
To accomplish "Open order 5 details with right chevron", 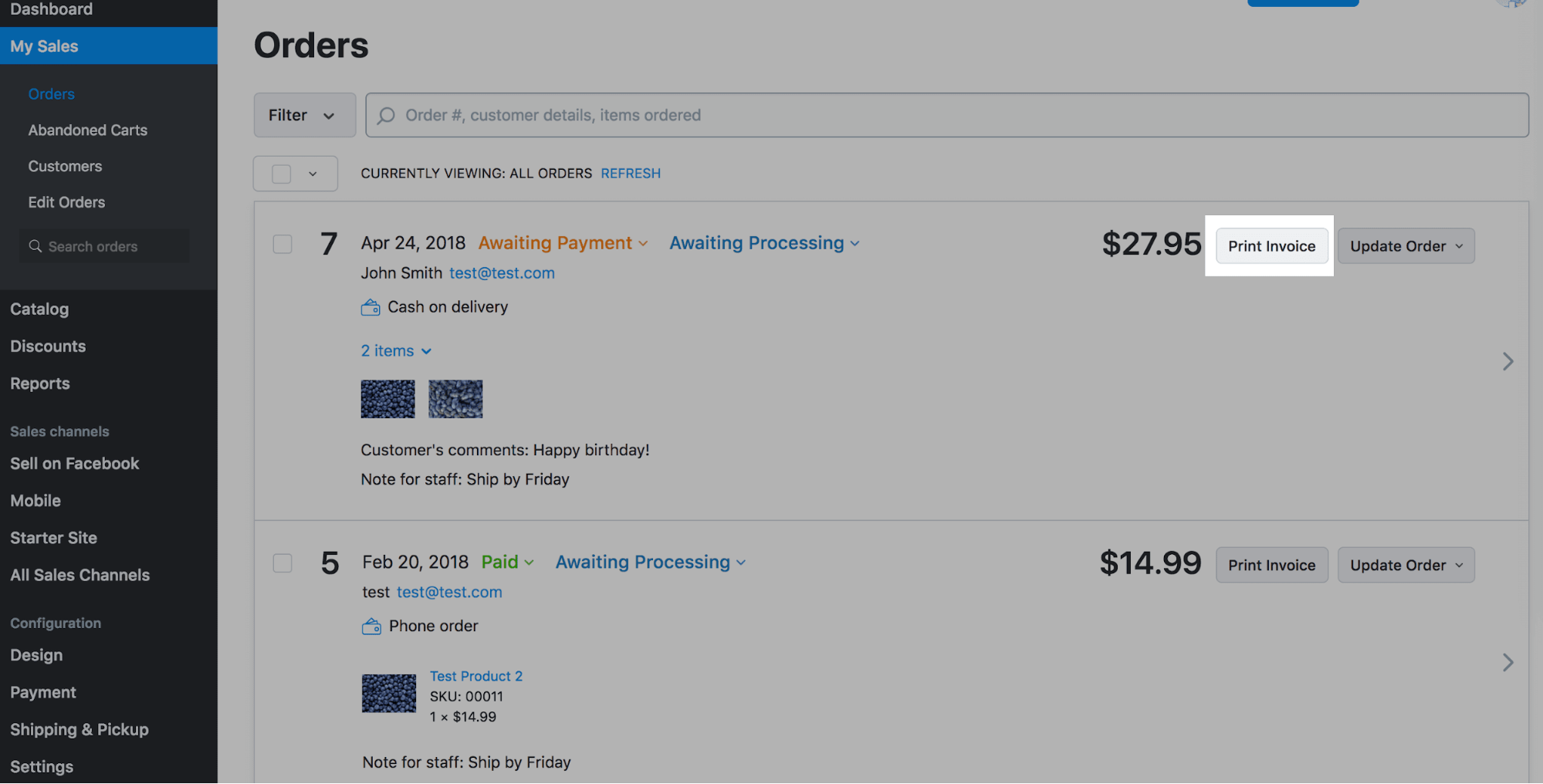I will point(1507,662).
